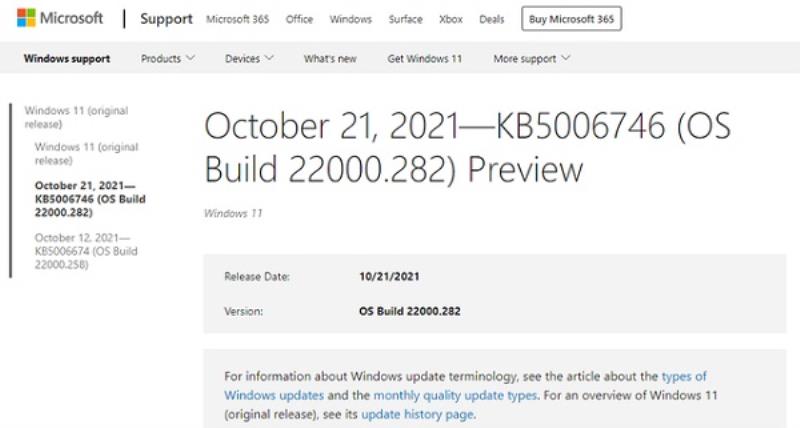800x428 pixels.
Task: Open the update history page link
Action: point(417,414)
